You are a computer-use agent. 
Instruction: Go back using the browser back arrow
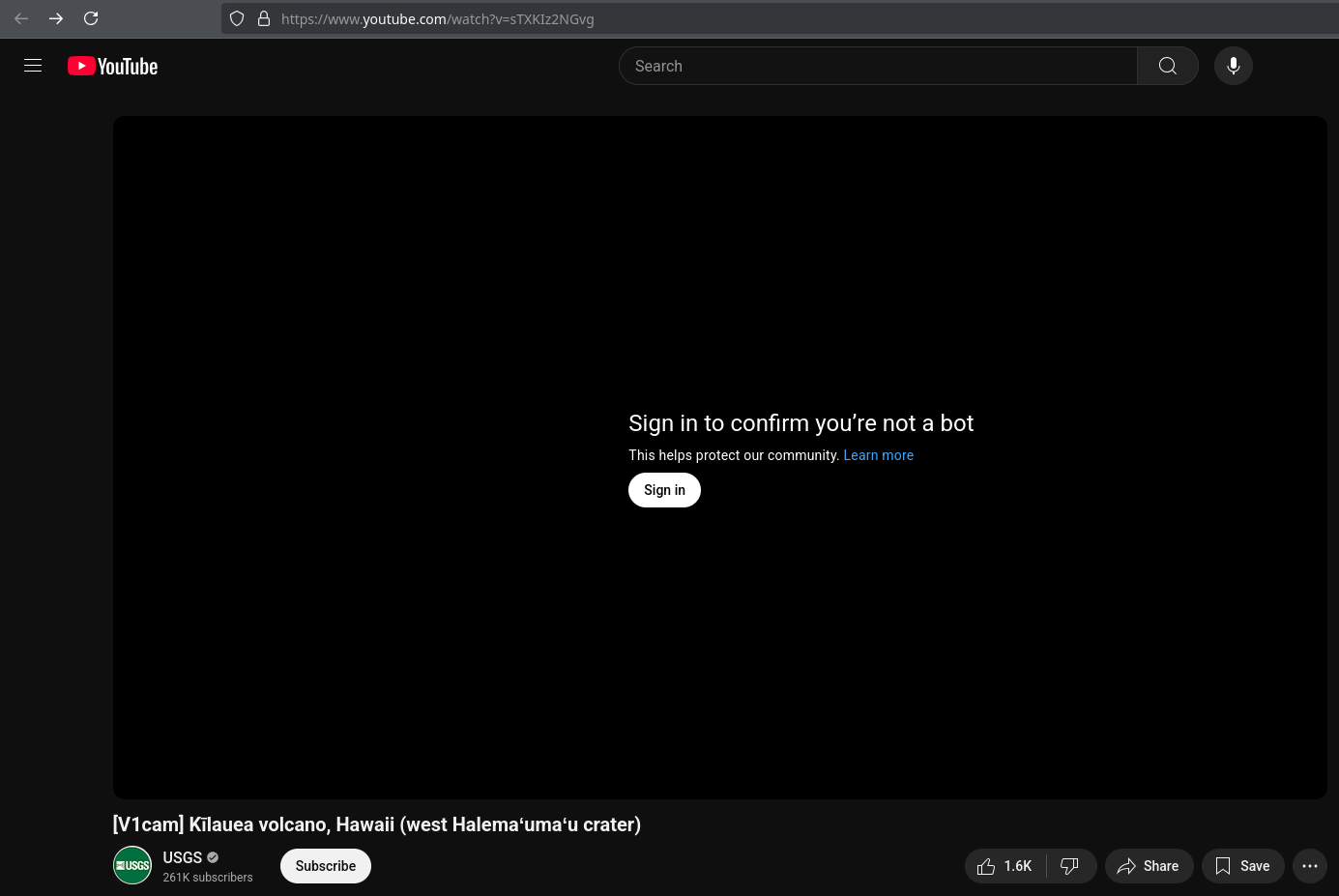tap(21, 18)
